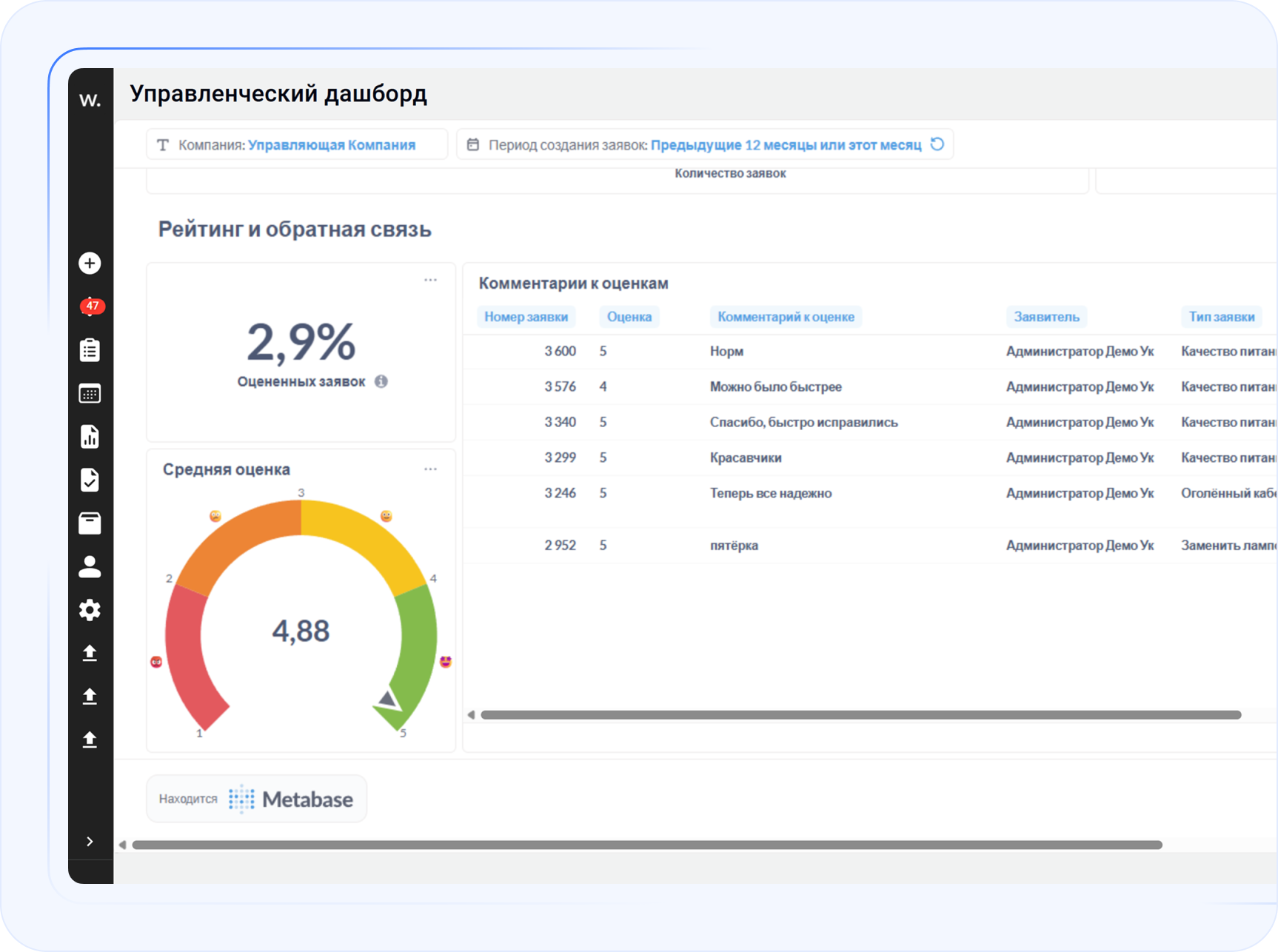Open the three-dot menu on Средняя оценка card

point(430,469)
